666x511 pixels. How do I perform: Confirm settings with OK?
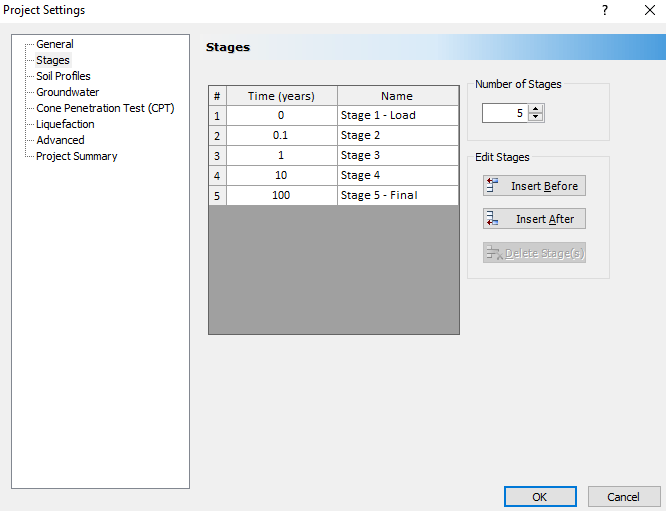[x=540, y=497]
